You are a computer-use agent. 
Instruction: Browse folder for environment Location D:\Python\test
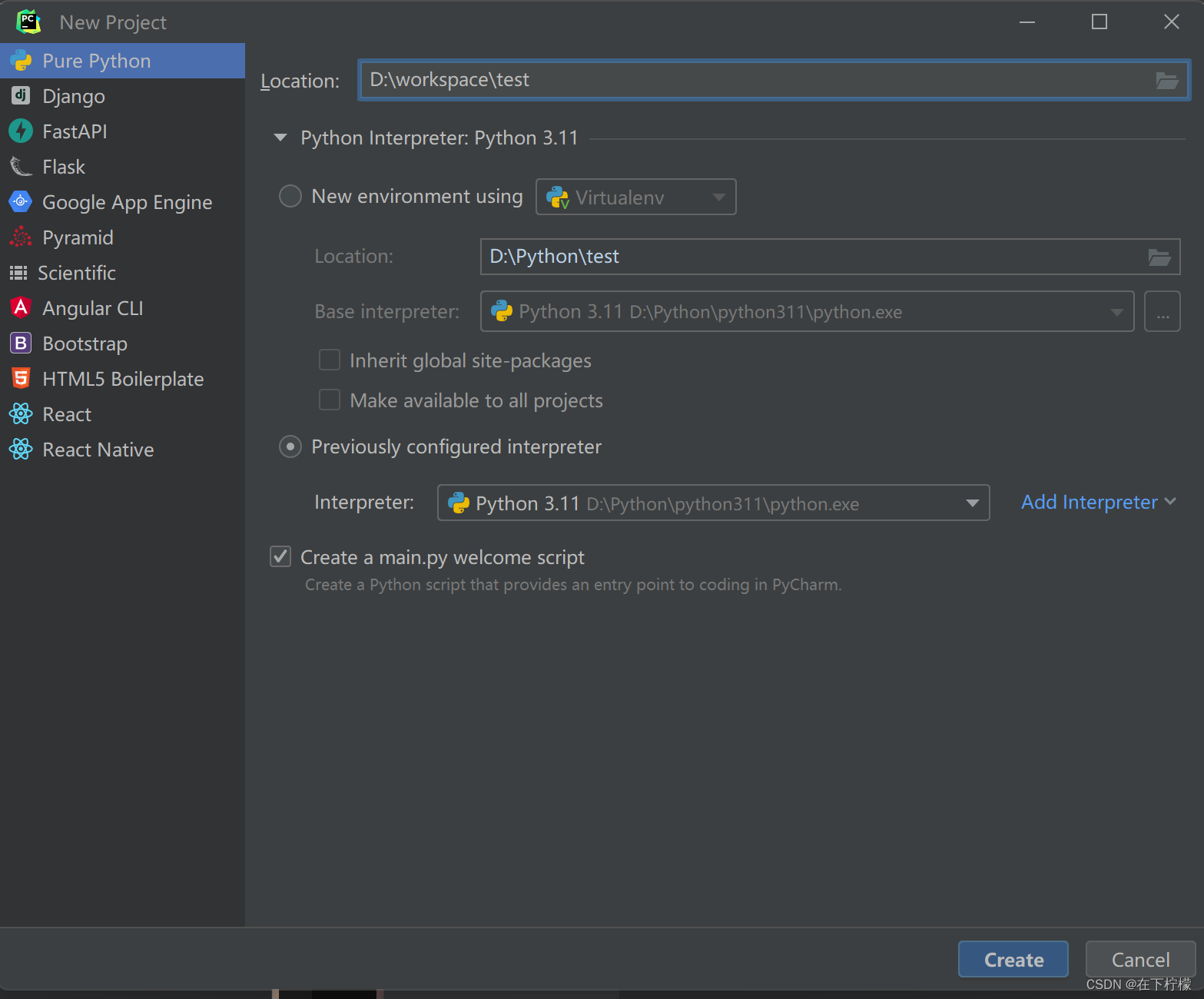click(x=1159, y=257)
